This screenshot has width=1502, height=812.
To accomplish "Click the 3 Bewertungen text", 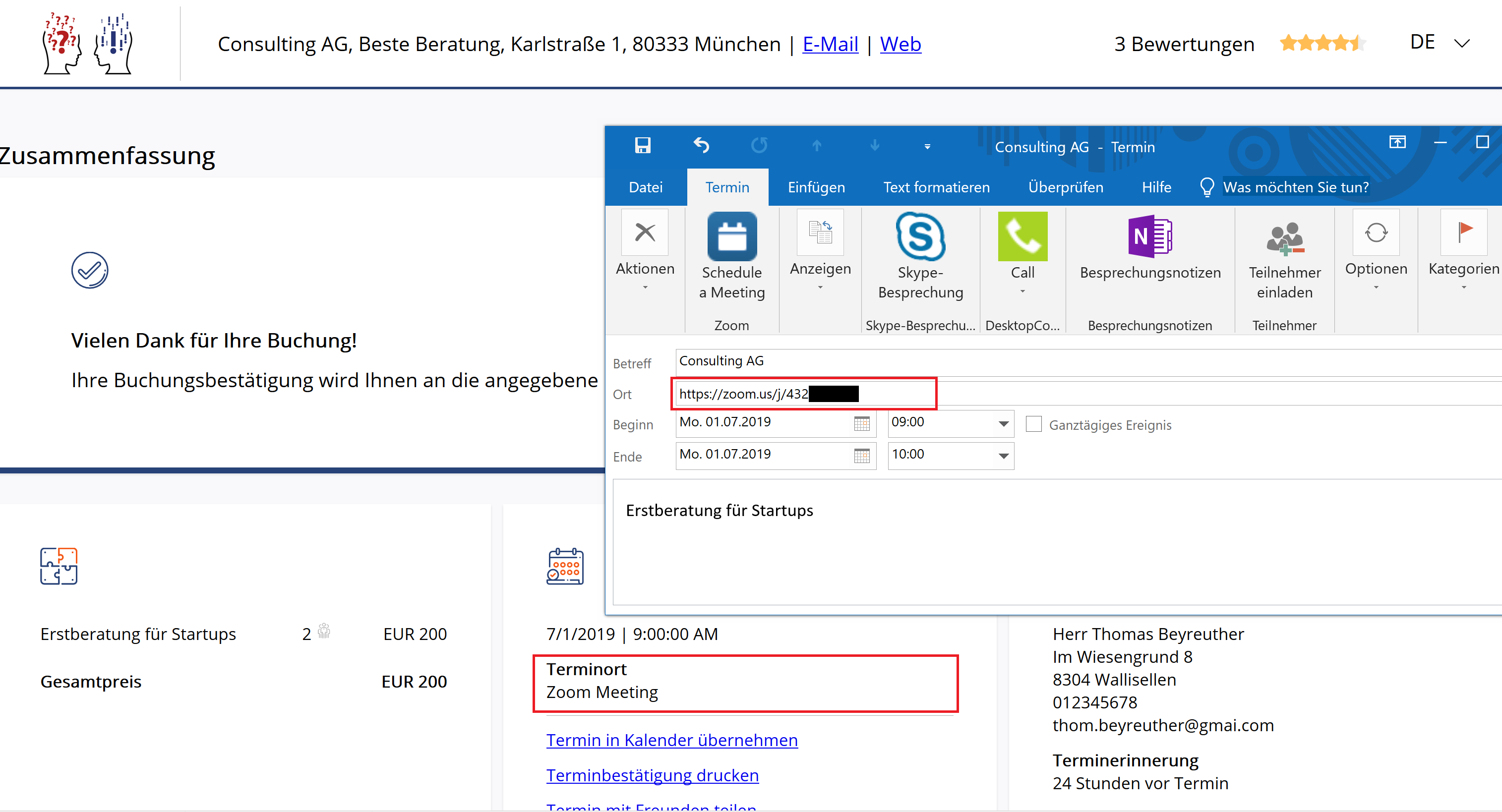I will 1184,44.
